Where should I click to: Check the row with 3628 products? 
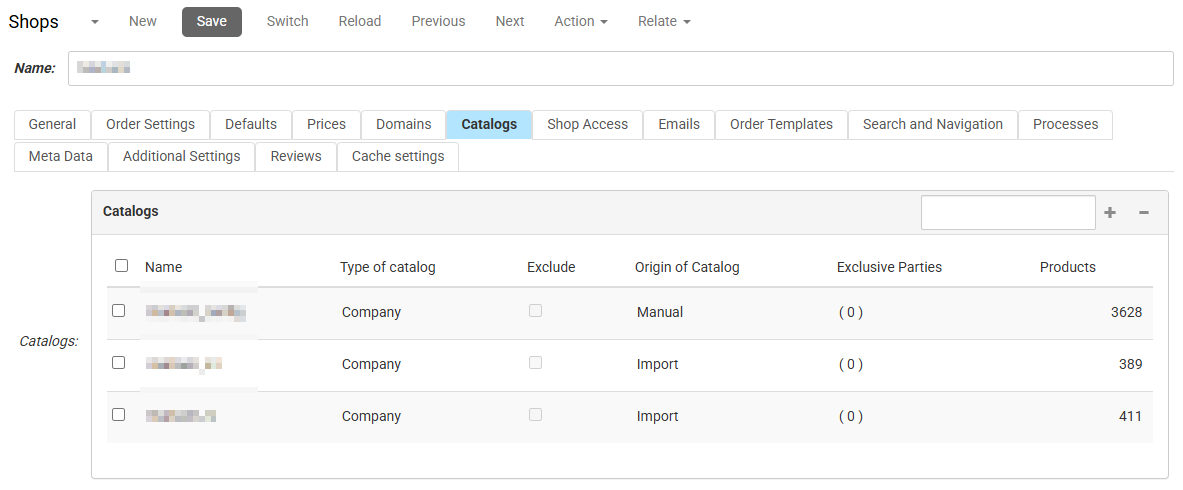point(119,311)
